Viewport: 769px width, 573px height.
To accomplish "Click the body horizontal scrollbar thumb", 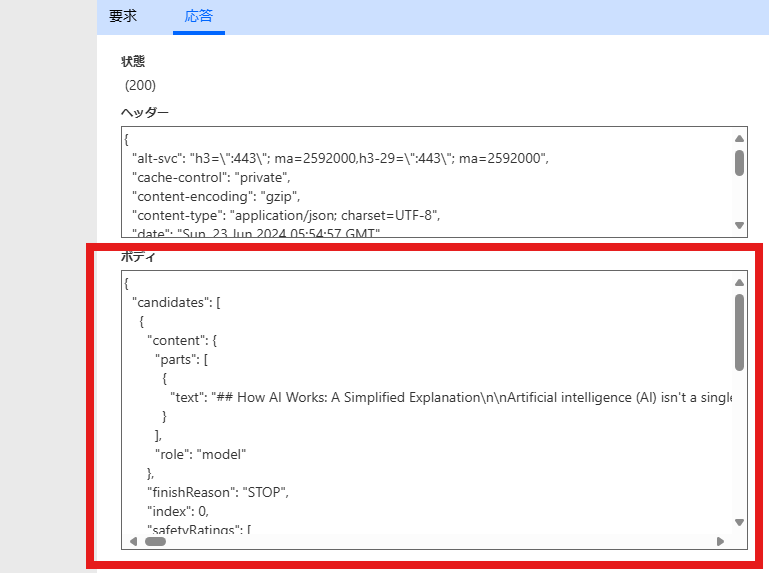I will click(x=155, y=542).
